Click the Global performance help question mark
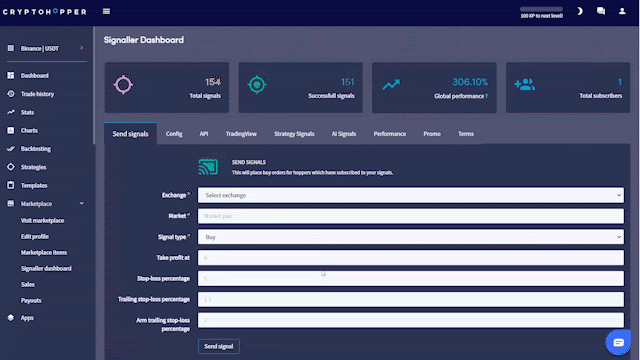Image resolution: width=640 pixels, height=360 pixels. [487, 96]
